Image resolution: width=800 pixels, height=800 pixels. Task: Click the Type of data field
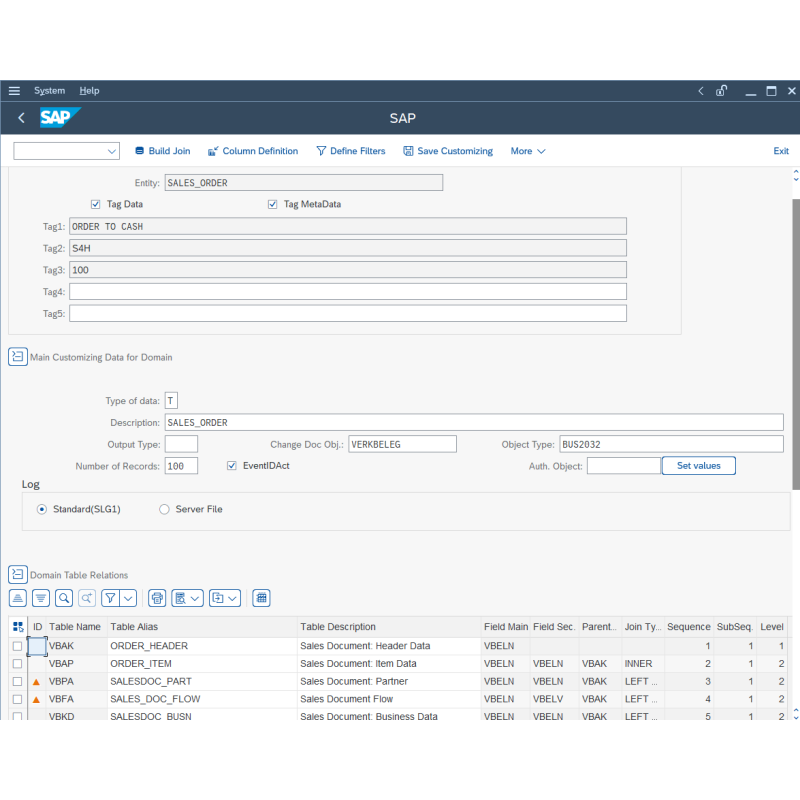click(x=171, y=401)
